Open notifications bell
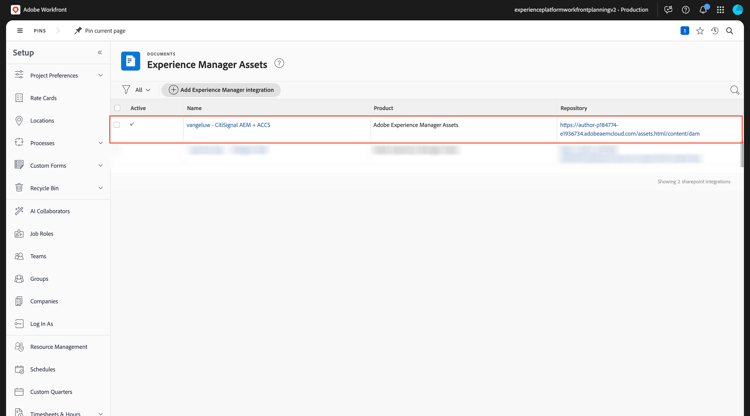Viewport: 750px width, 416px height. pyautogui.click(x=703, y=10)
